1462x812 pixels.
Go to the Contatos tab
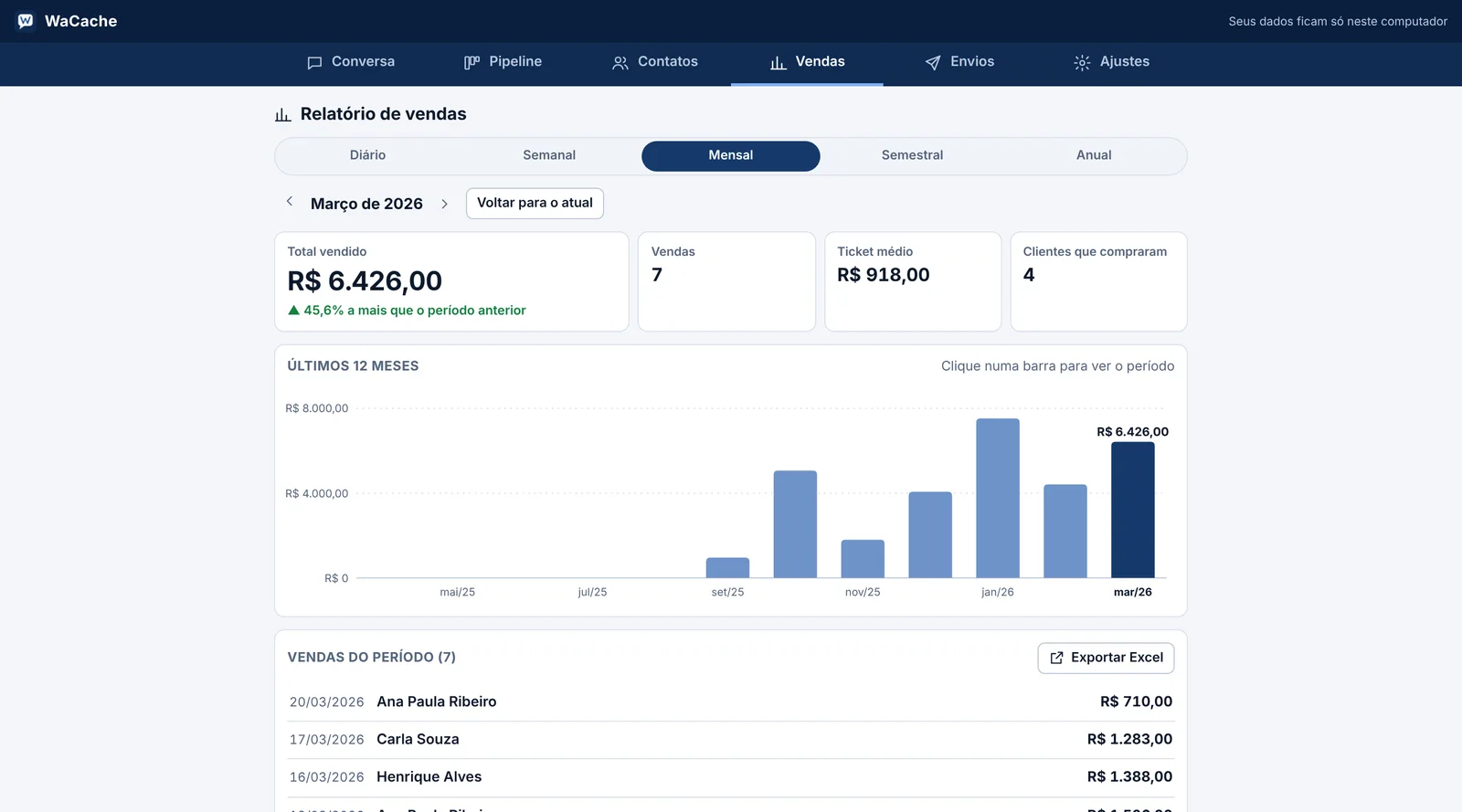pyautogui.click(x=655, y=62)
